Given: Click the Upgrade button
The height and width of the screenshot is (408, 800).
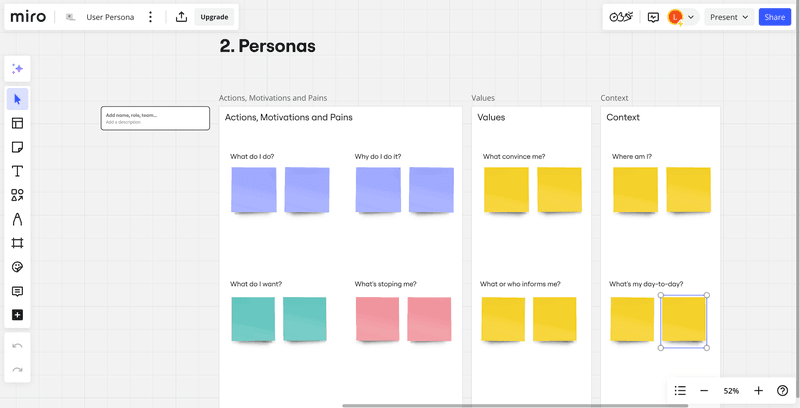Looking at the screenshot, I should coord(214,17).
